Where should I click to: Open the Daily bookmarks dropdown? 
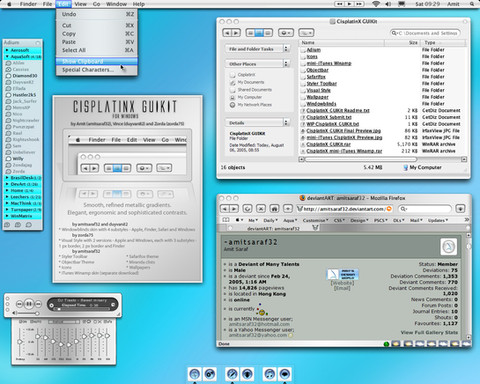(271, 220)
